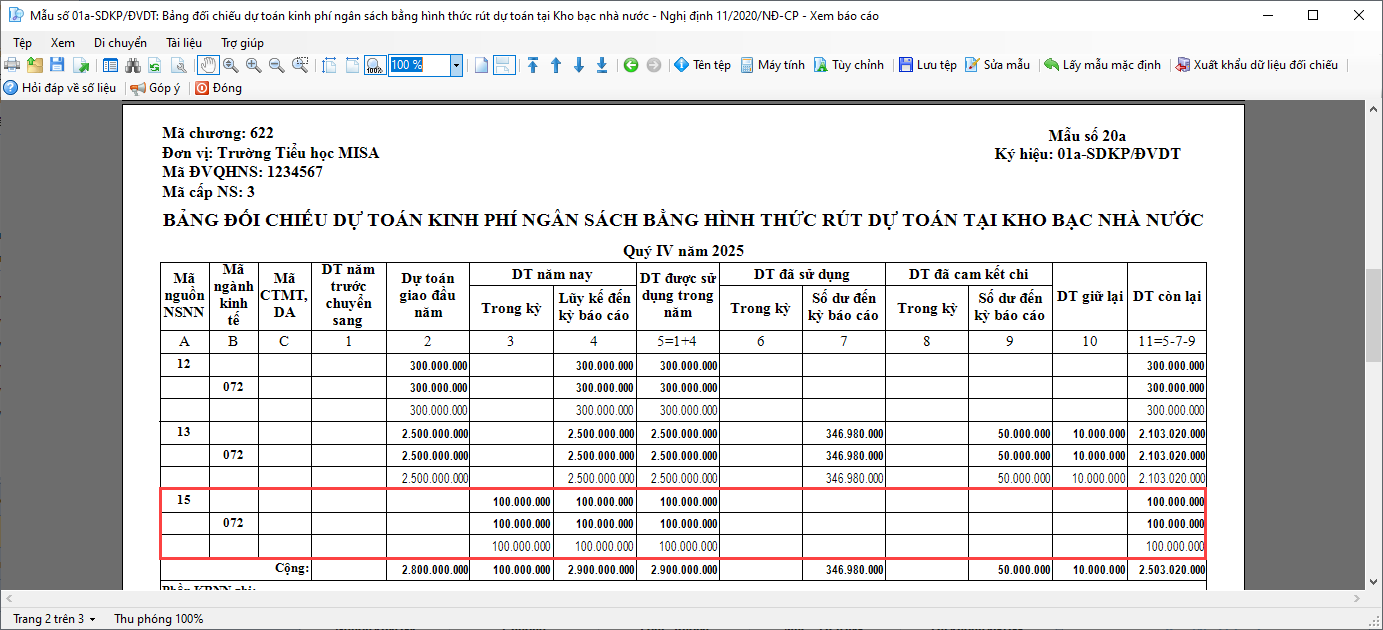This screenshot has height=630, width=1383.
Task: Open the Máy tính calculator tool
Action: (x=772, y=65)
